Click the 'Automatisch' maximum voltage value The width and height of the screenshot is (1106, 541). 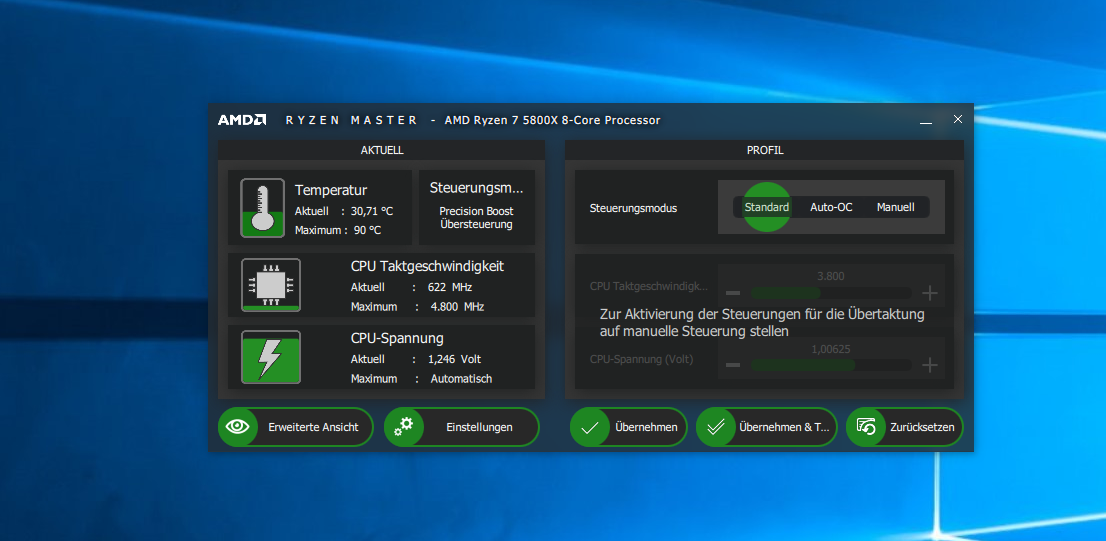461,379
